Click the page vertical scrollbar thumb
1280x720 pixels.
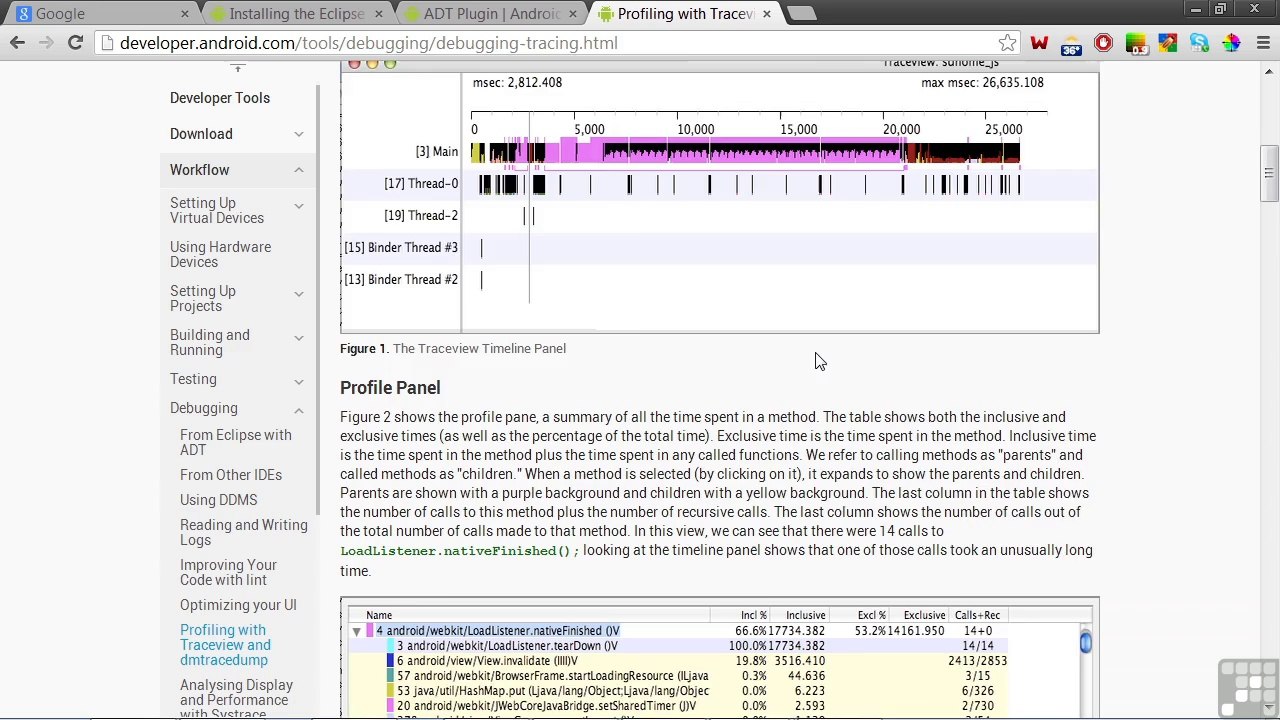tap(1269, 174)
